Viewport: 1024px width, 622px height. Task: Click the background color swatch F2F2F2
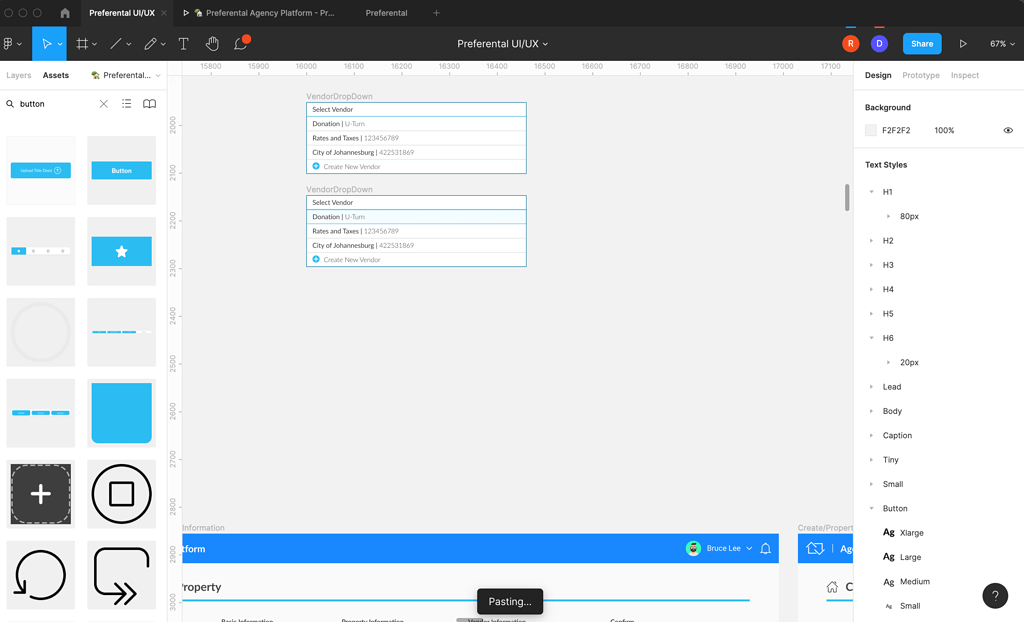871,131
